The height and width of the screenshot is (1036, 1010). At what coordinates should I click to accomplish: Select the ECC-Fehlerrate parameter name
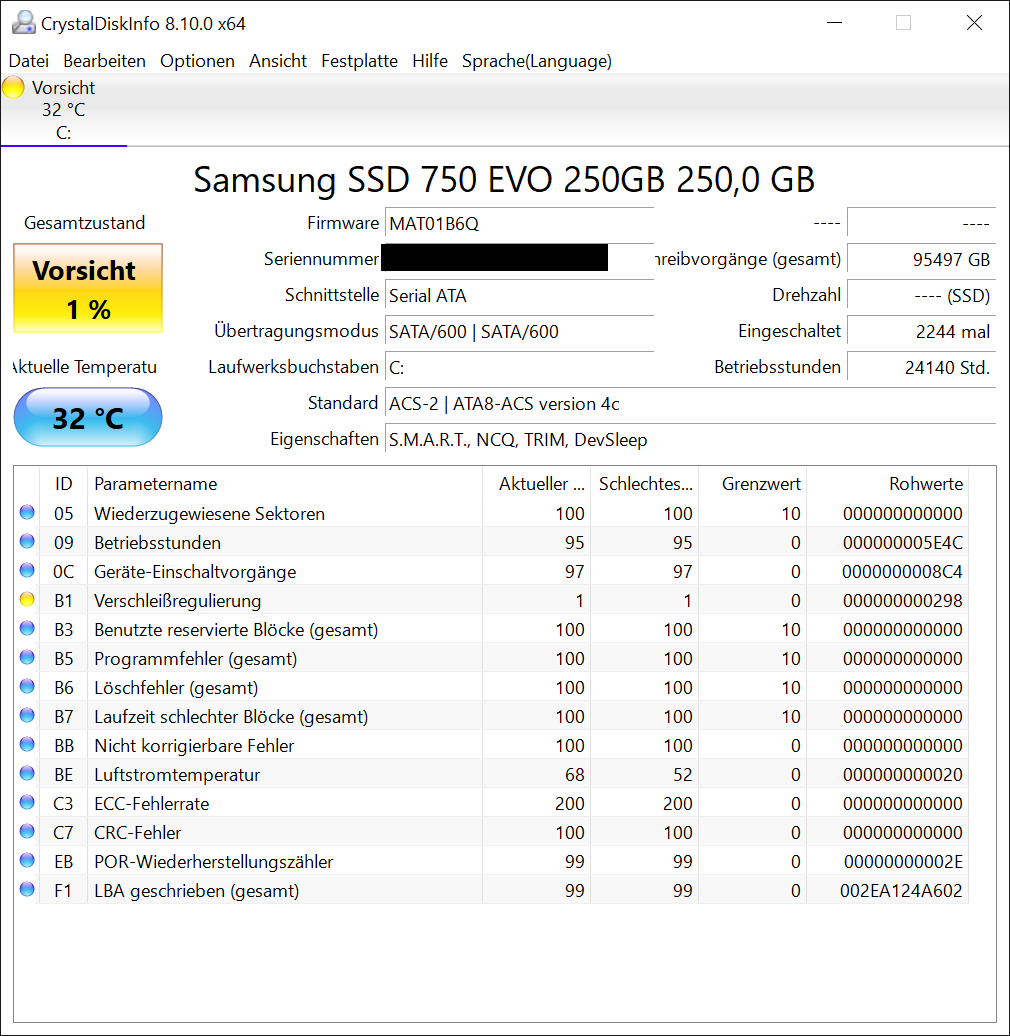152,803
